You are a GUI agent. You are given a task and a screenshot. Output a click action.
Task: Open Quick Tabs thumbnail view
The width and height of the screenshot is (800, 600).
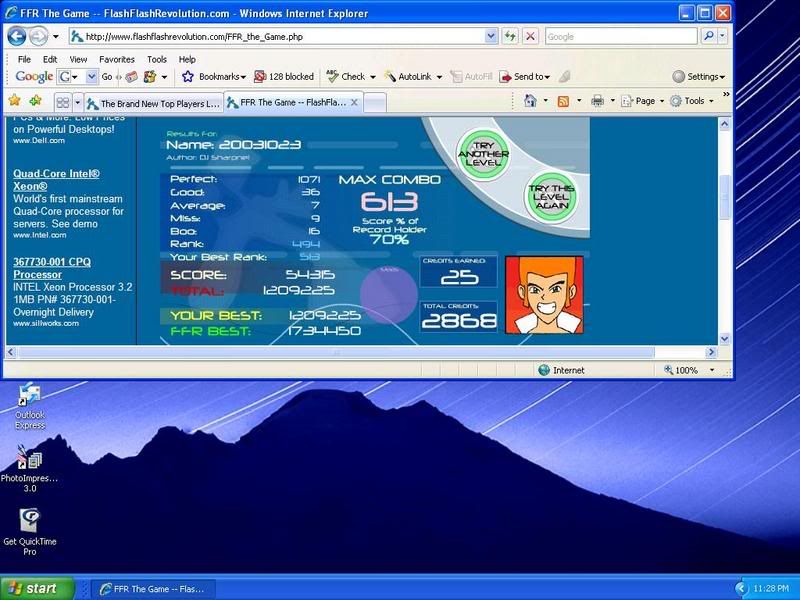63,103
